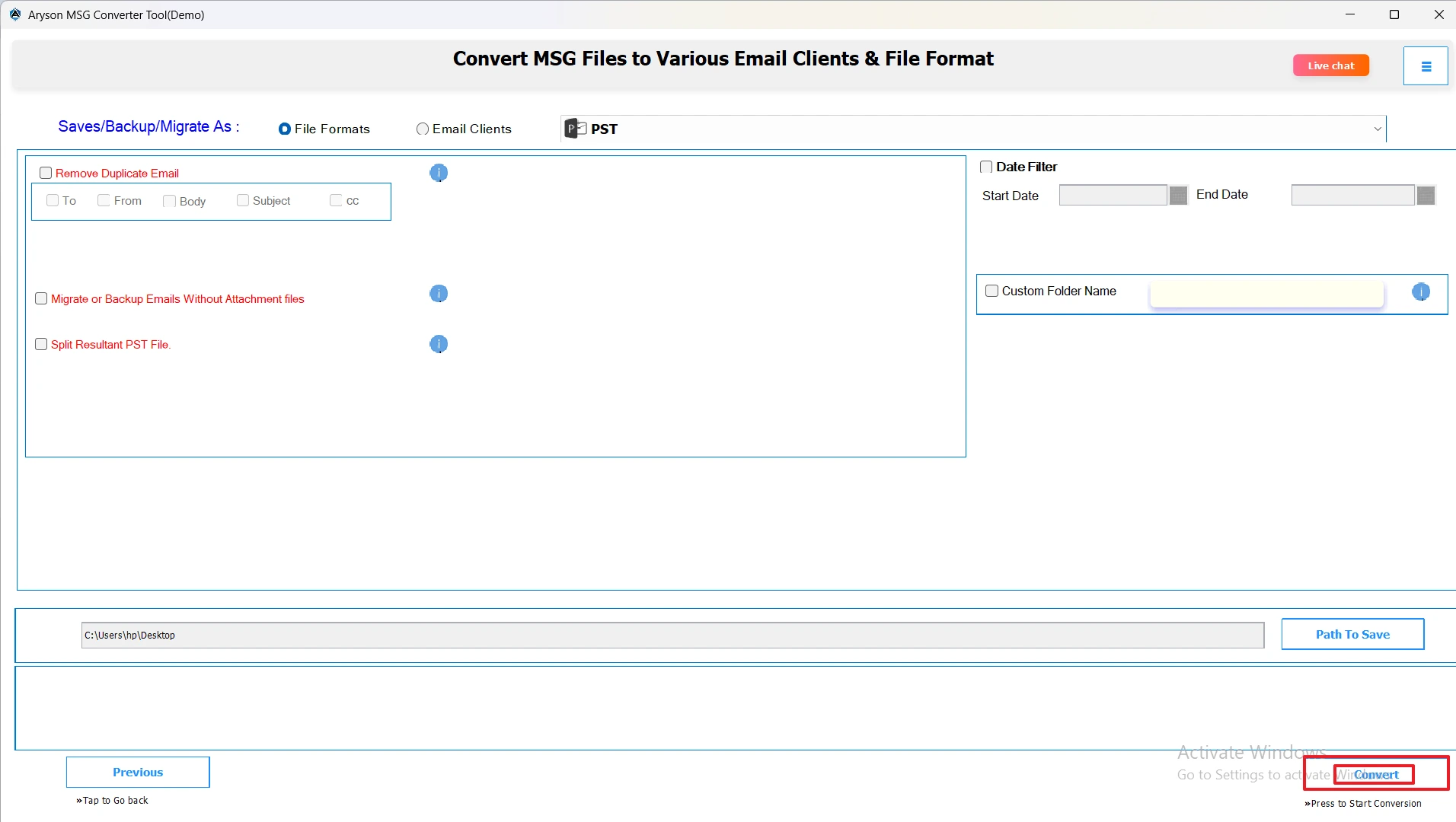Tick the Body duplicate criteria checkbox
Viewport: 1456px width, 822px height.
(169, 201)
